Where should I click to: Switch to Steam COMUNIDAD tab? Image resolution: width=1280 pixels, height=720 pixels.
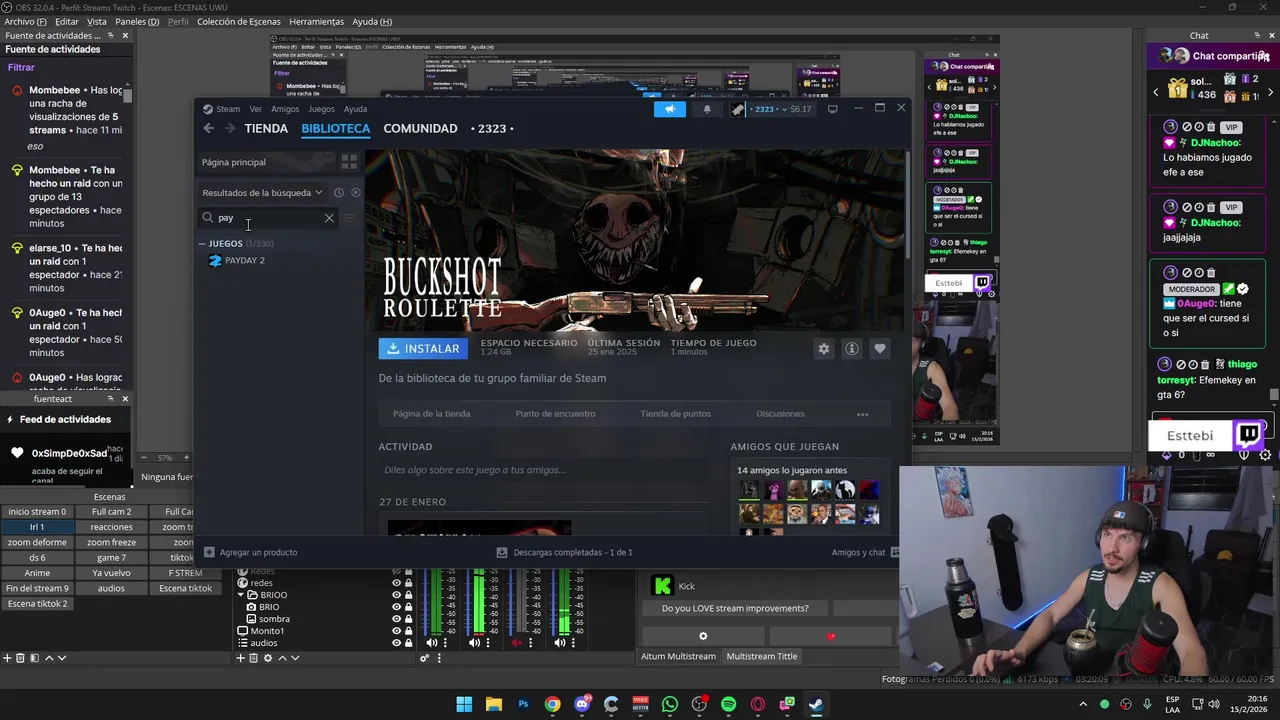pos(420,128)
